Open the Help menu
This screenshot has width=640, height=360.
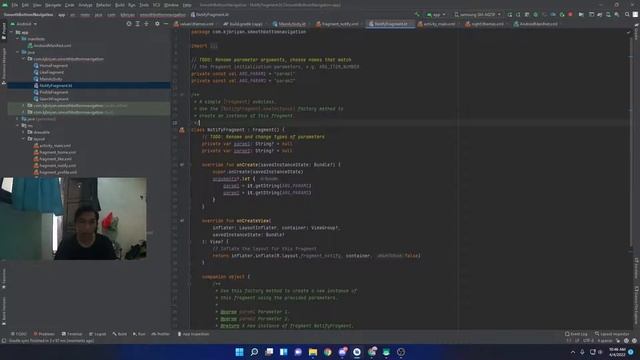tap(187, 5)
